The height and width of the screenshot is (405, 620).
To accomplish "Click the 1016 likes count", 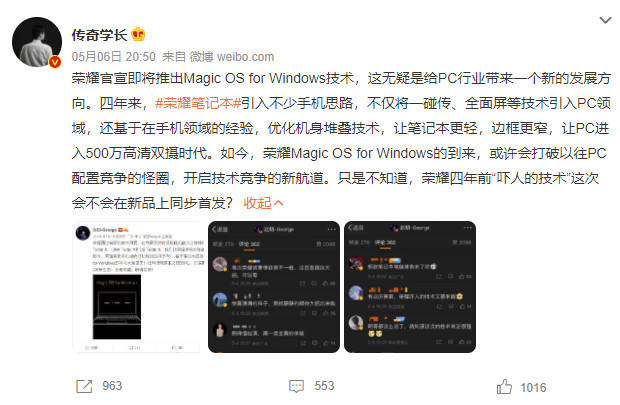I will tap(533, 388).
